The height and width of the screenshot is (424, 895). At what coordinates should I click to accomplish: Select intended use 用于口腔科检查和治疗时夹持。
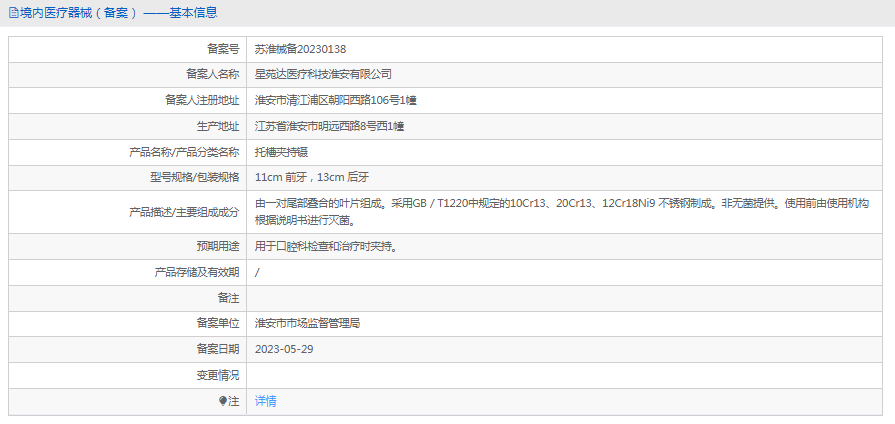tap(326, 247)
